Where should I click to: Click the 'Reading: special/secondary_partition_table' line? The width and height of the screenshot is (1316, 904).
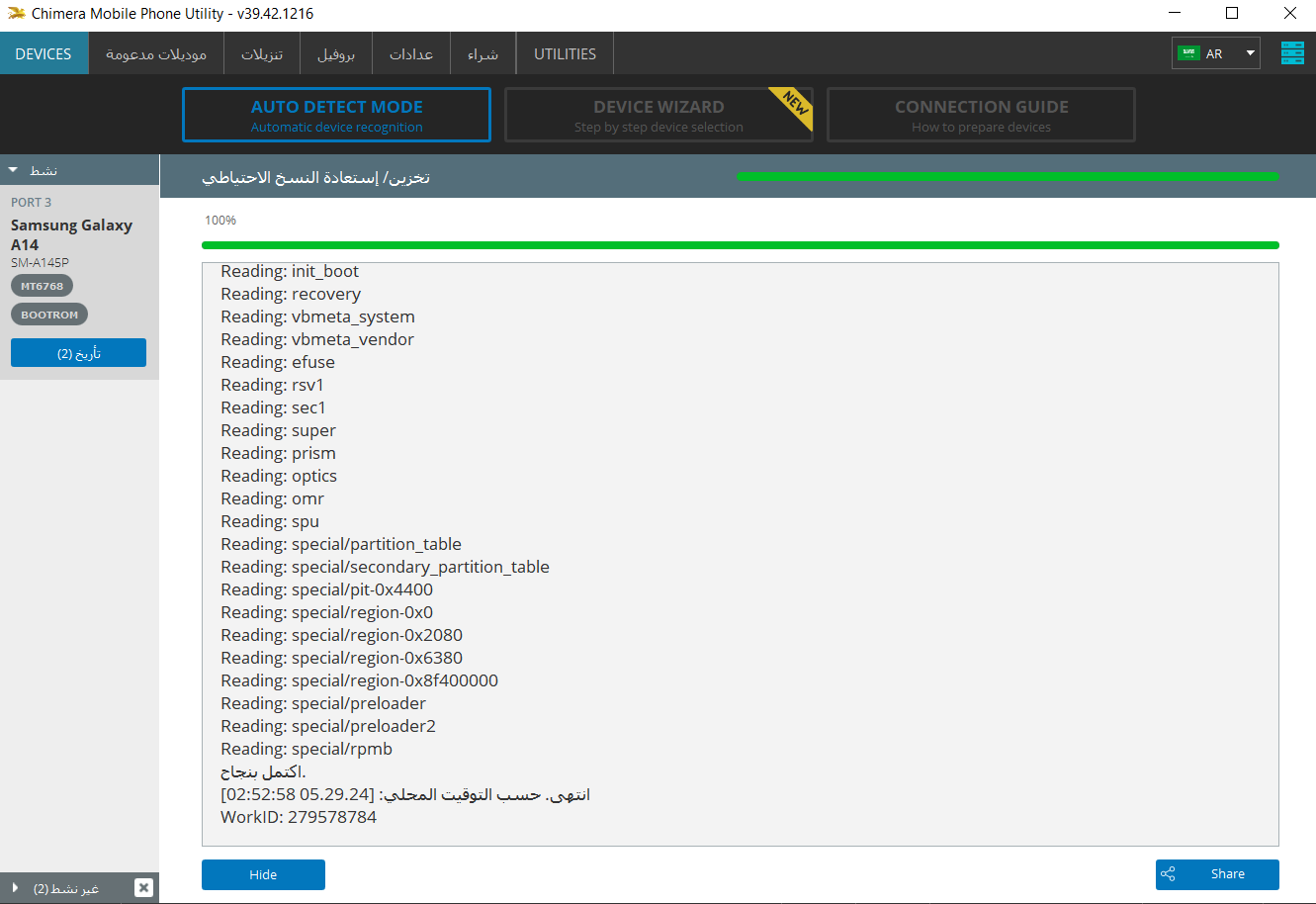385,567
